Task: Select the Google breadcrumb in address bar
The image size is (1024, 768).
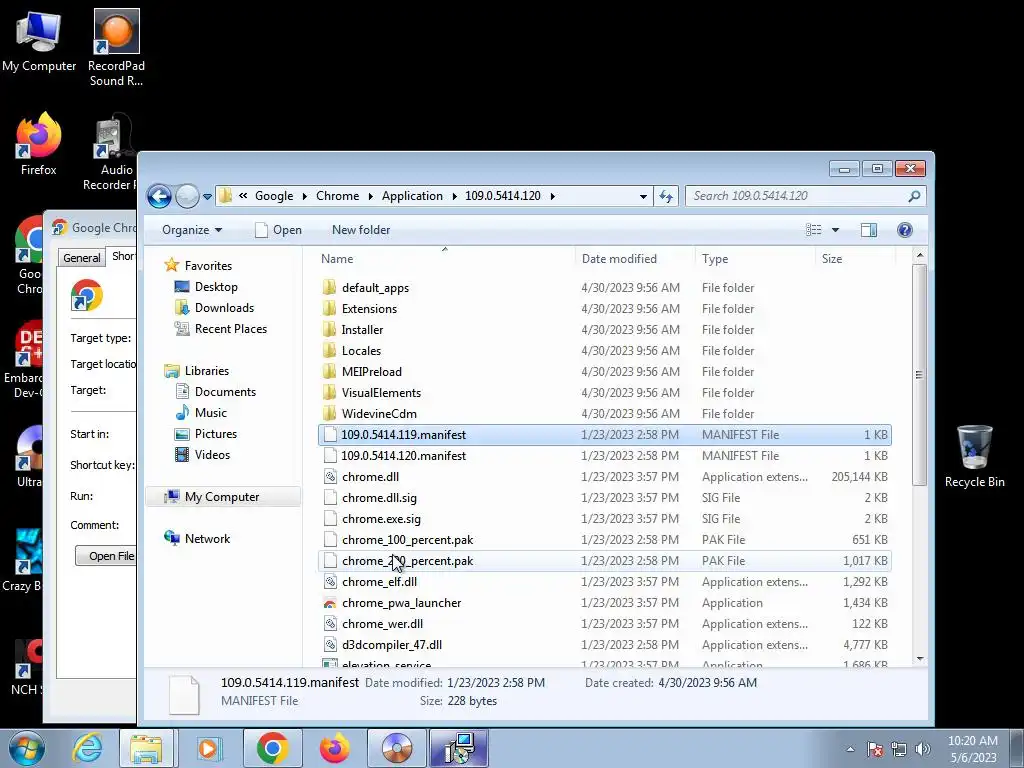Action: [274, 196]
